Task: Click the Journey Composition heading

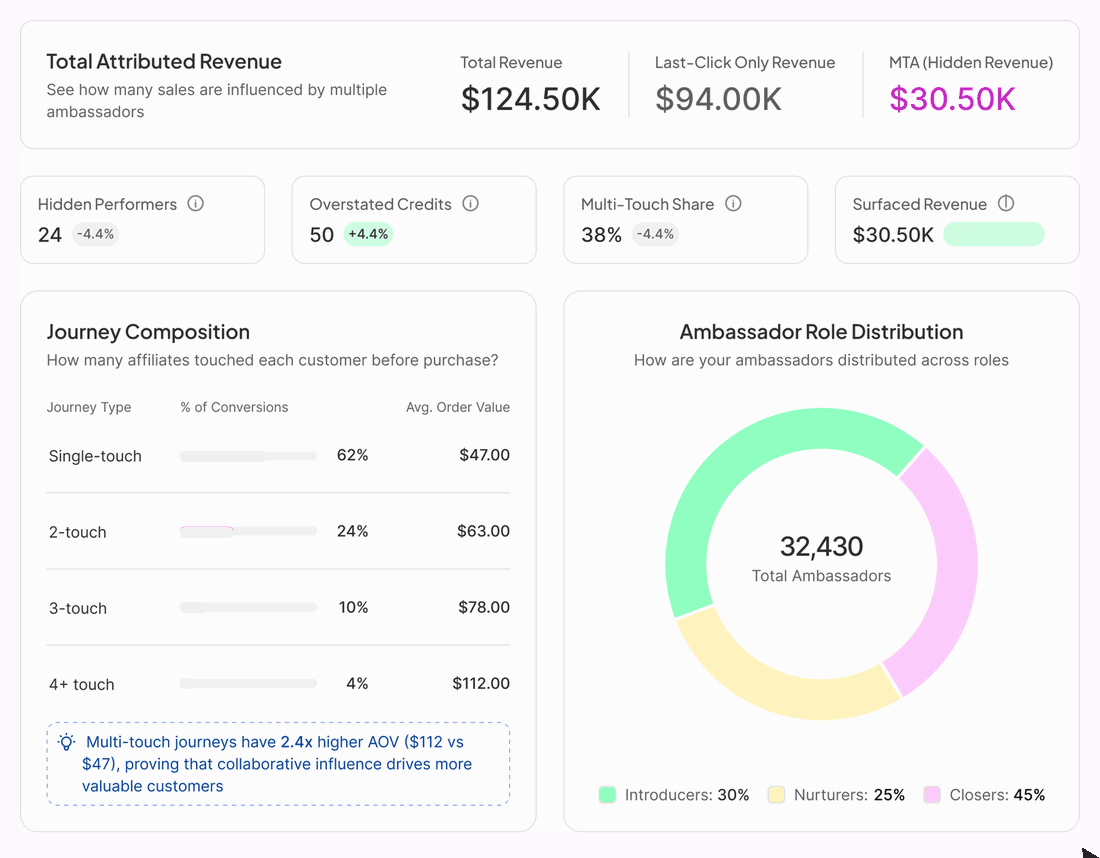Action: tap(148, 332)
